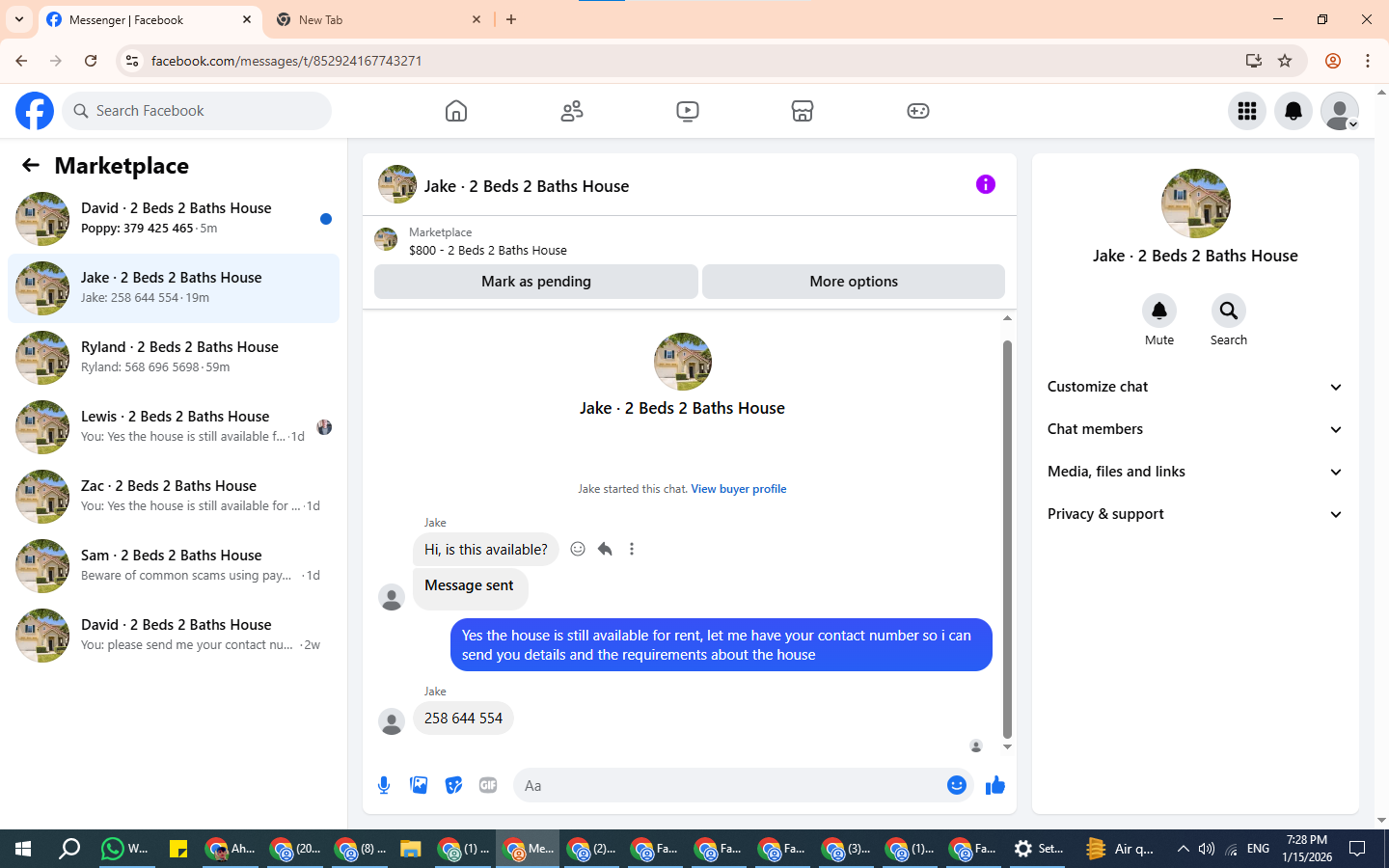Open File Explorer from taskbar
The height and width of the screenshot is (868, 1389).
tap(411, 849)
